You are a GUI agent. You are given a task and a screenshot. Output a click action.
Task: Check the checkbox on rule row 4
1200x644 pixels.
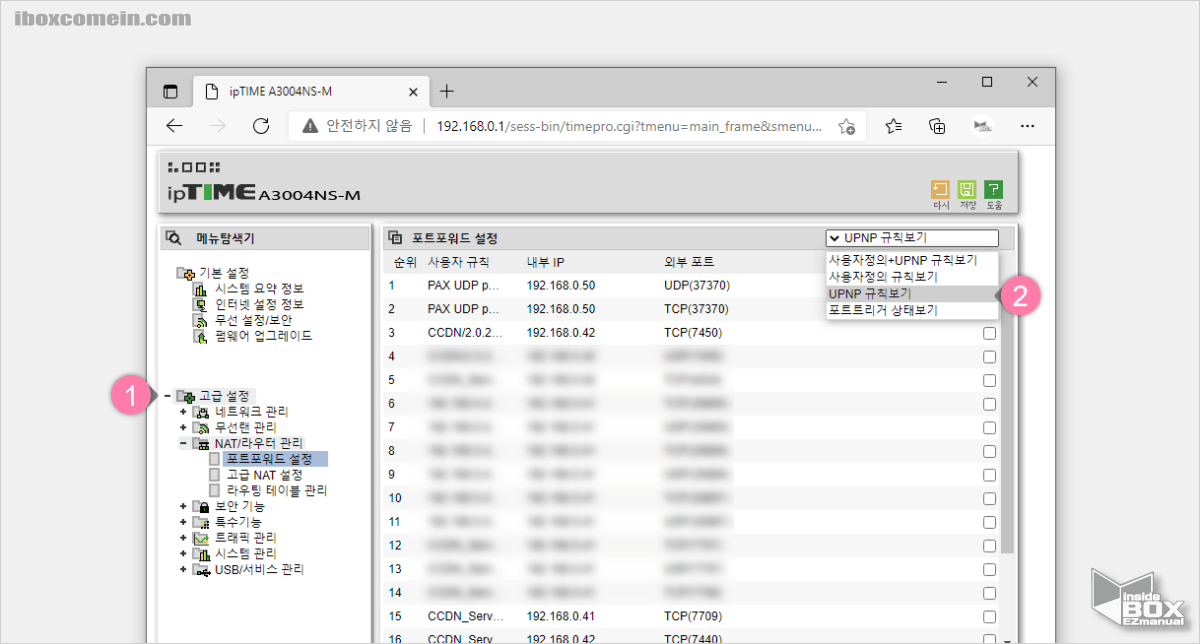coord(990,356)
